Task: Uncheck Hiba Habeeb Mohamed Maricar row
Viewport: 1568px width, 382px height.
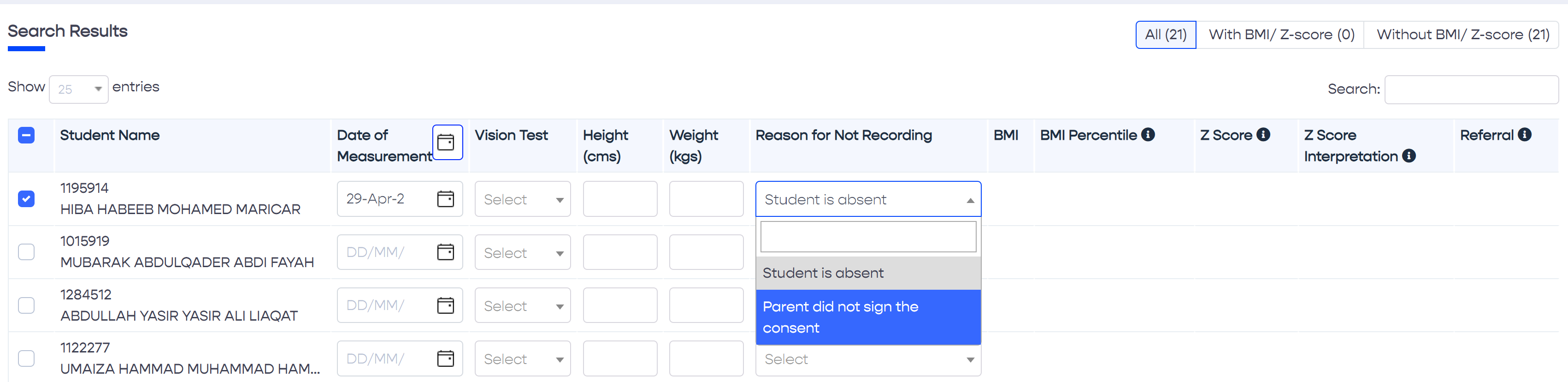Action: pyautogui.click(x=26, y=199)
